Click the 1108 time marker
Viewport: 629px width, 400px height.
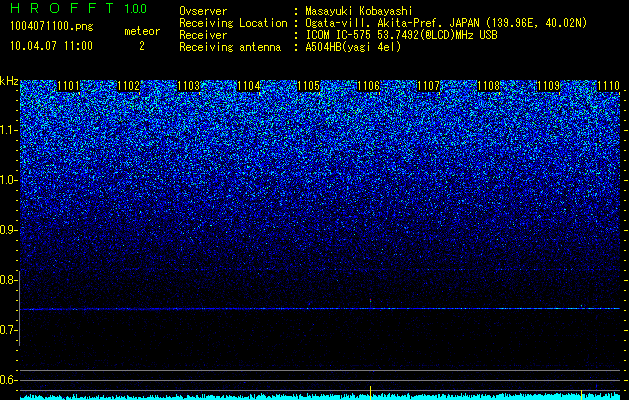click(489, 86)
